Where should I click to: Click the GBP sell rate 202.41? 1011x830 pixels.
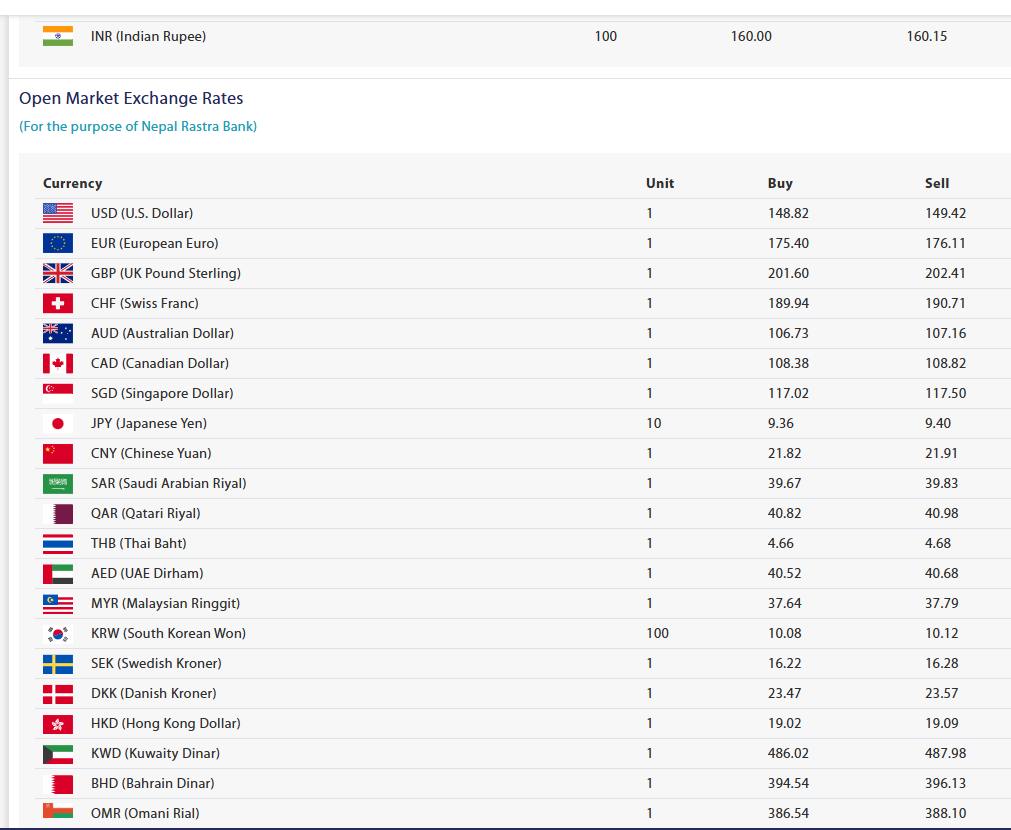945,273
